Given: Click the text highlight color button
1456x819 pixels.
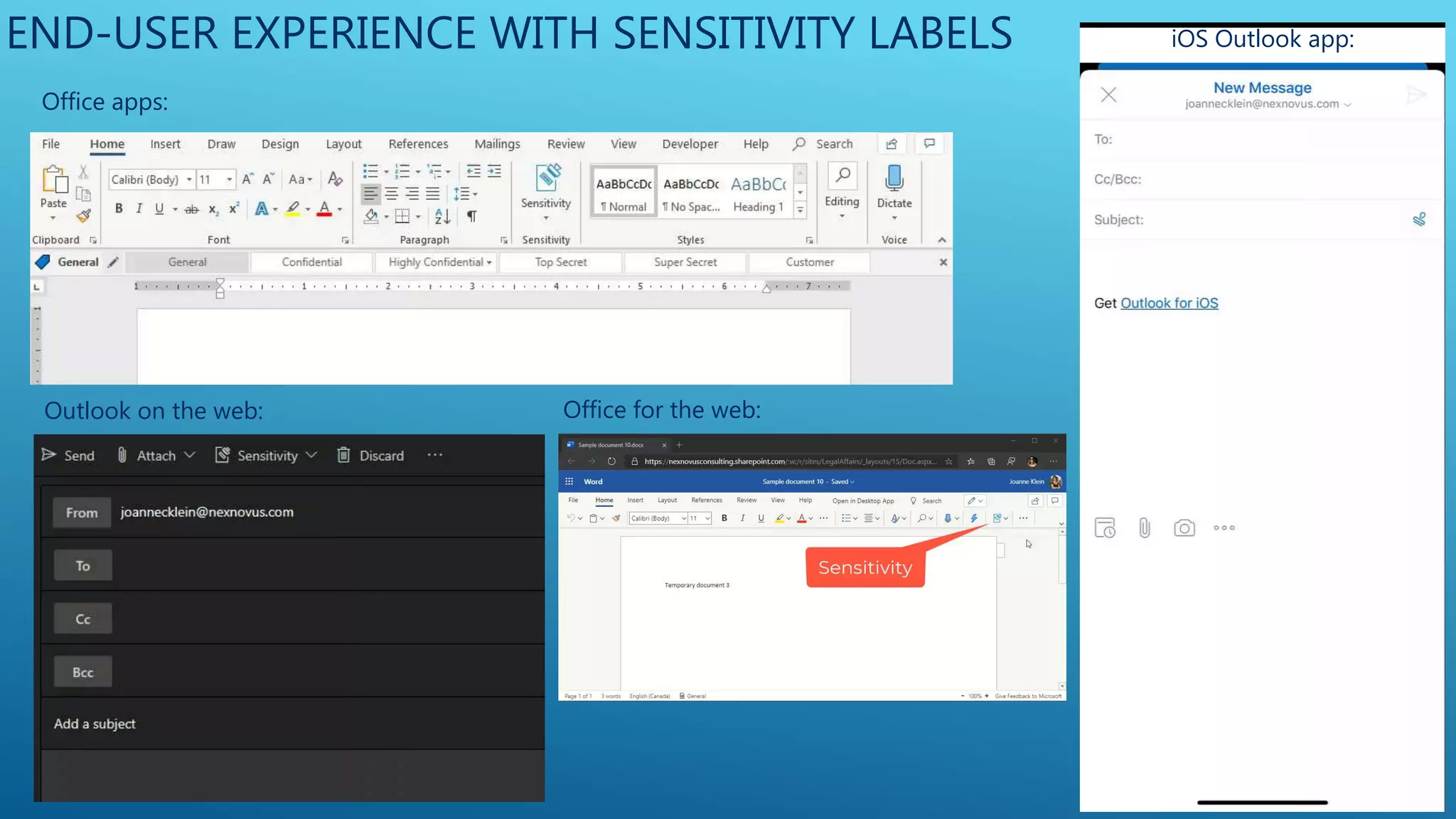Looking at the screenshot, I should (x=293, y=209).
